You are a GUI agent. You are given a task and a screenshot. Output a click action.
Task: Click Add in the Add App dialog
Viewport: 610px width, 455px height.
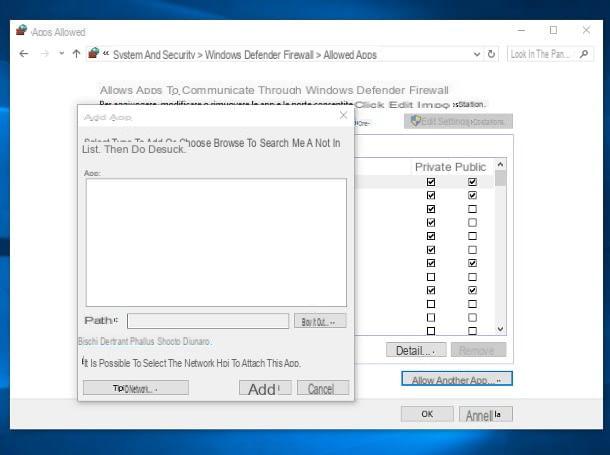click(265, 388)
